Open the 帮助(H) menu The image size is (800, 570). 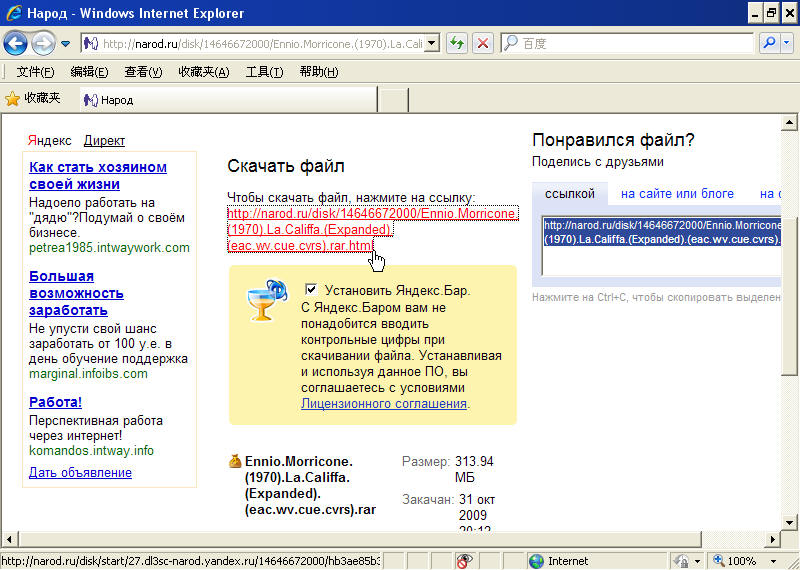pyautogui.click(x=319, y=72)
